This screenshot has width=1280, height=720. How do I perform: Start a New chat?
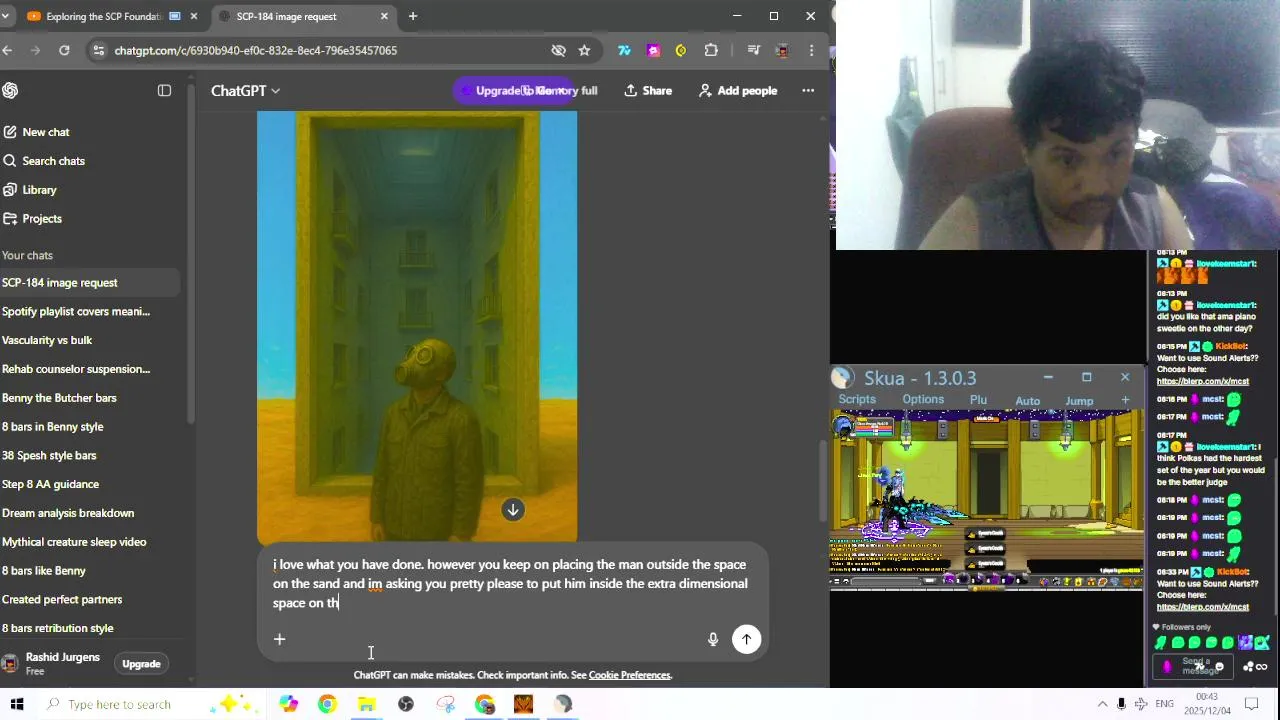click(46, 132)
